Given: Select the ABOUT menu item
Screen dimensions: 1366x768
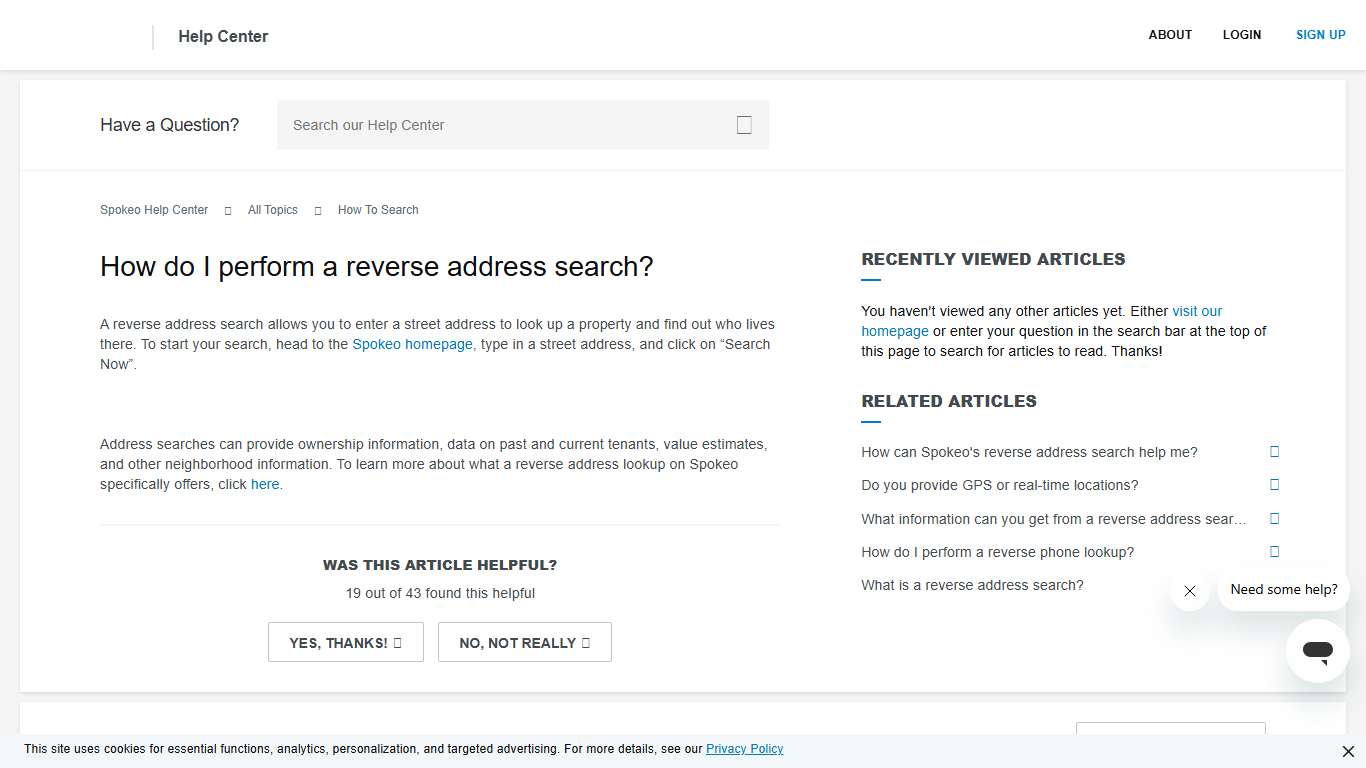Looking at the screenshot, I should point(1170,34).
